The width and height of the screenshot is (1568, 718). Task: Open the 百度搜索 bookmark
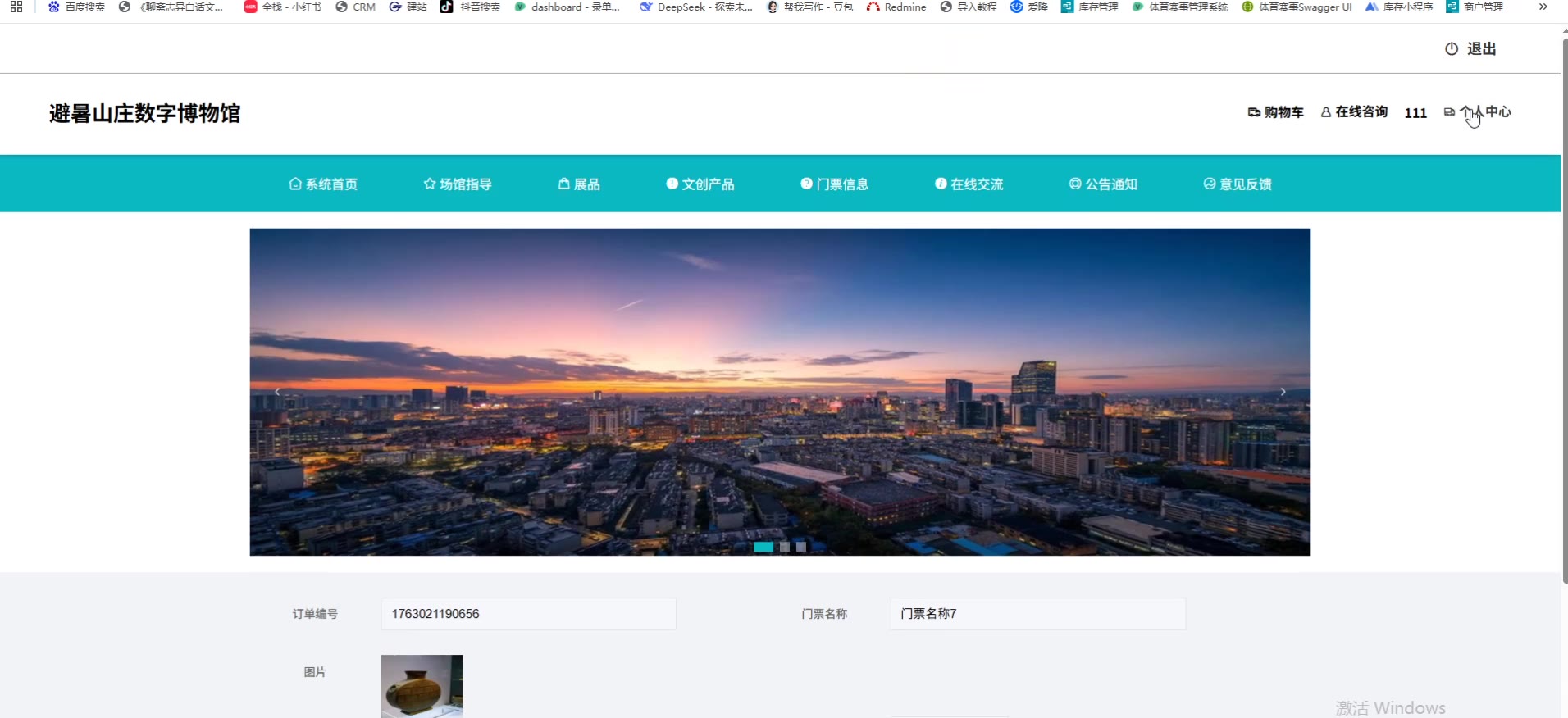click(76, 7)
